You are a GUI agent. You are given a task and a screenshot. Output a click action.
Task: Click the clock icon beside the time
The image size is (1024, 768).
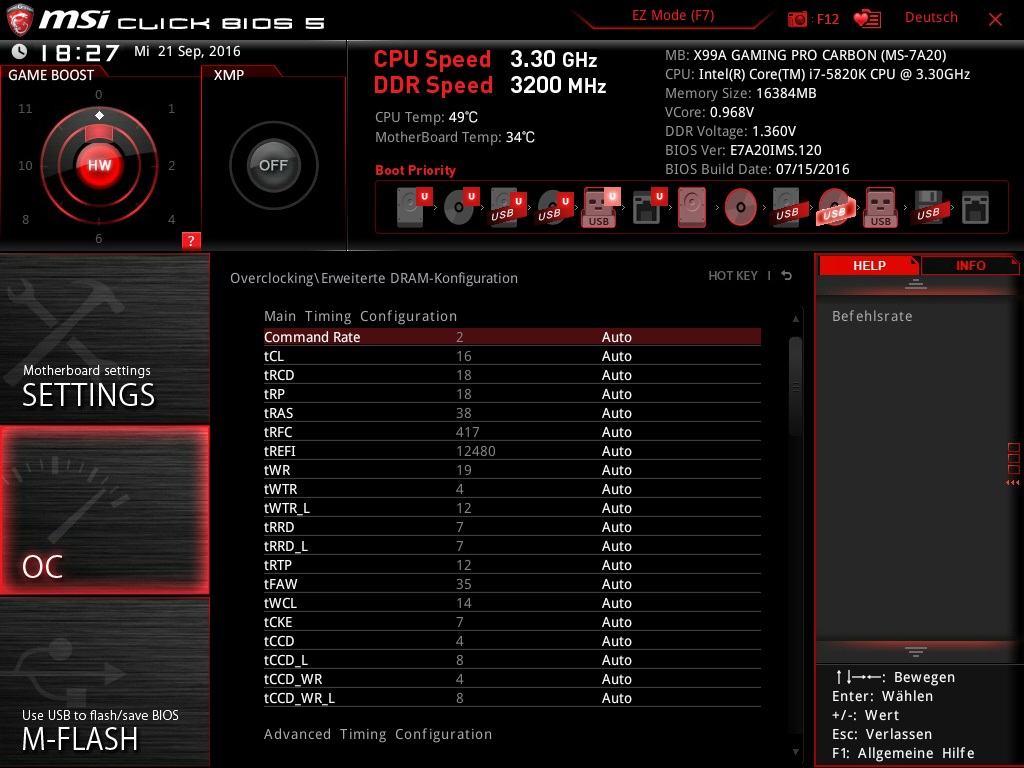pyautogui.click(x=20, y=51)
